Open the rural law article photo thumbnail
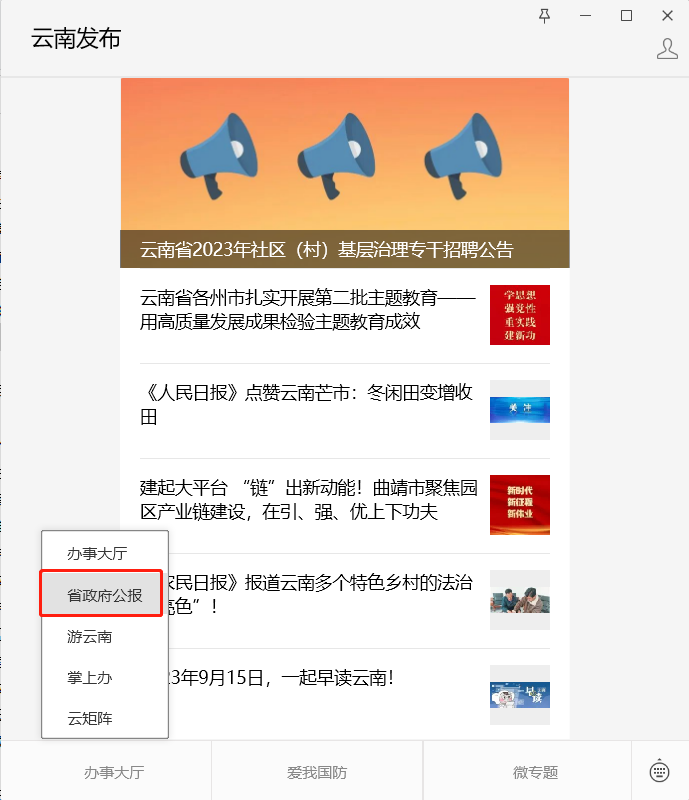 [x=520, y=599]
